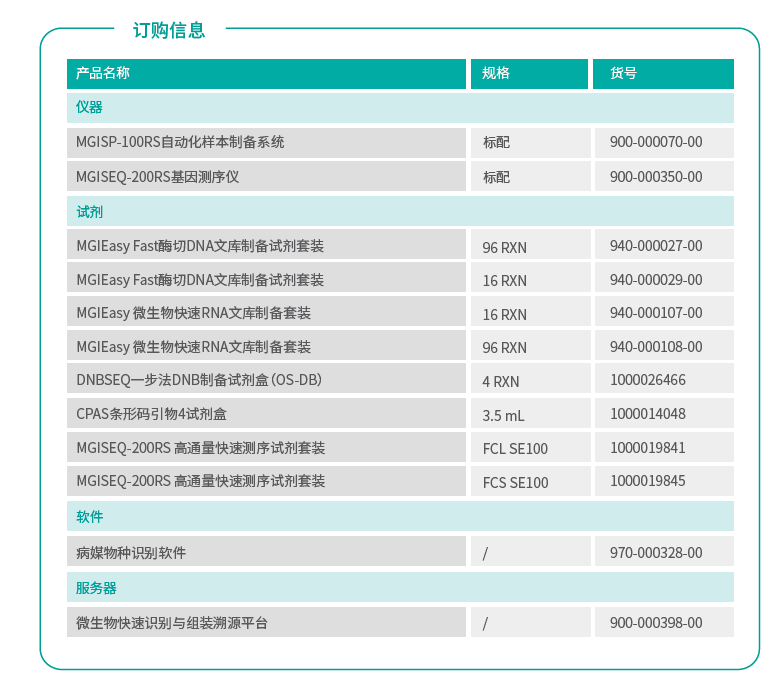Screen dimensions: 778x688
Task: Click the 3.5 mL specification cell
Action: (x=505, y=415)
